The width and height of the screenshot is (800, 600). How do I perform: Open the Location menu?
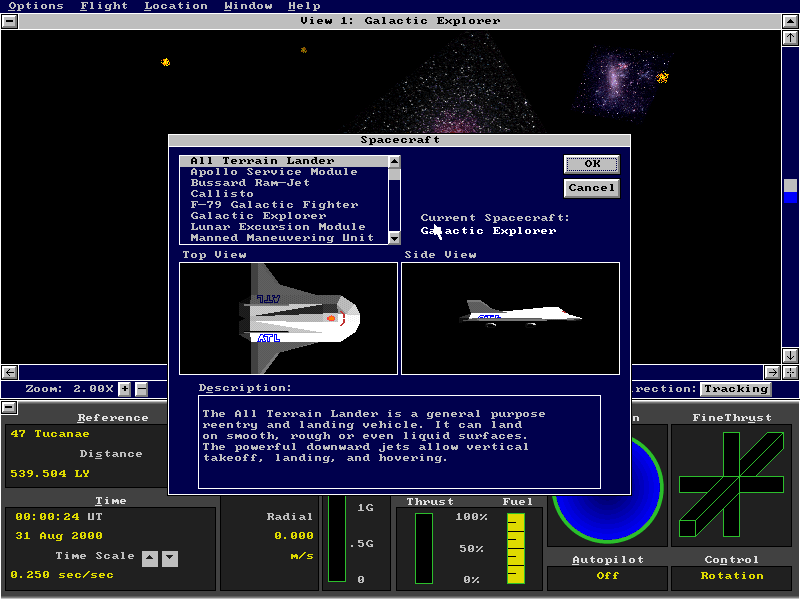tap(176, 5)
